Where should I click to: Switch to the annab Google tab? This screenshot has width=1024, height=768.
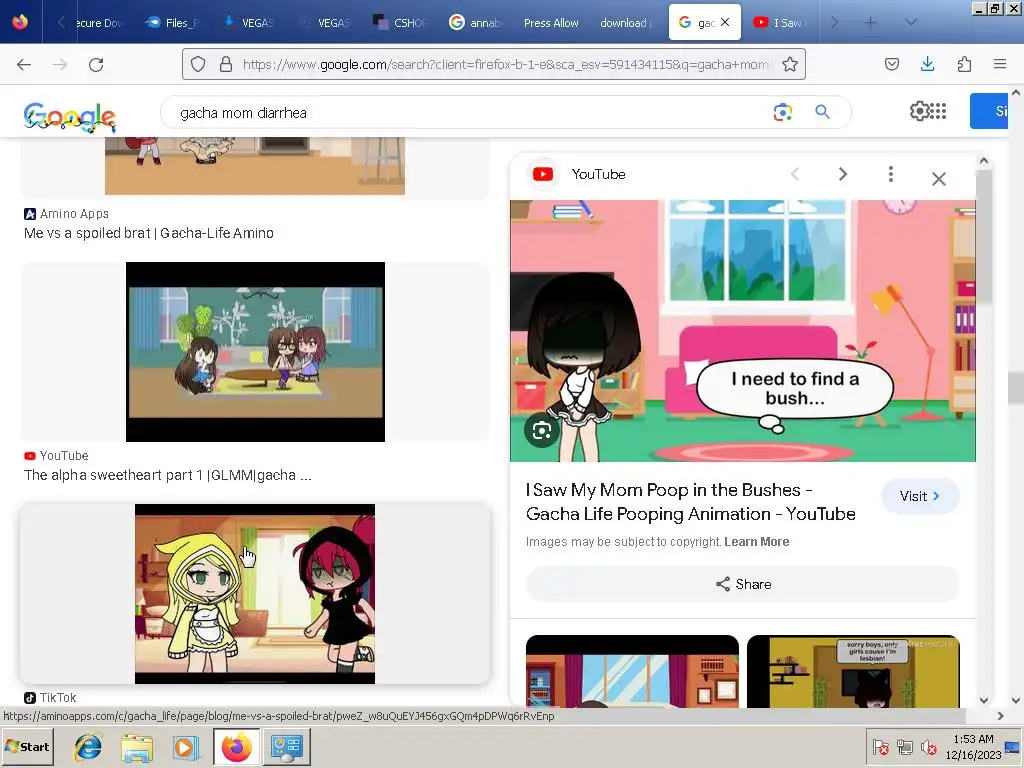click(x=475, y=23)
